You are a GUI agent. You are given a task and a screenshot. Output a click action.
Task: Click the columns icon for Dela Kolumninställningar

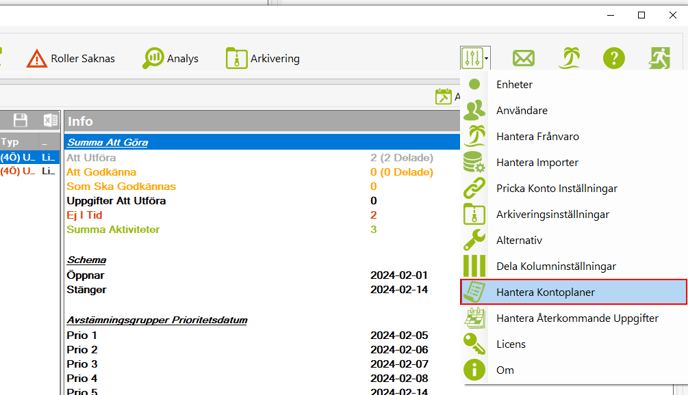474,266
